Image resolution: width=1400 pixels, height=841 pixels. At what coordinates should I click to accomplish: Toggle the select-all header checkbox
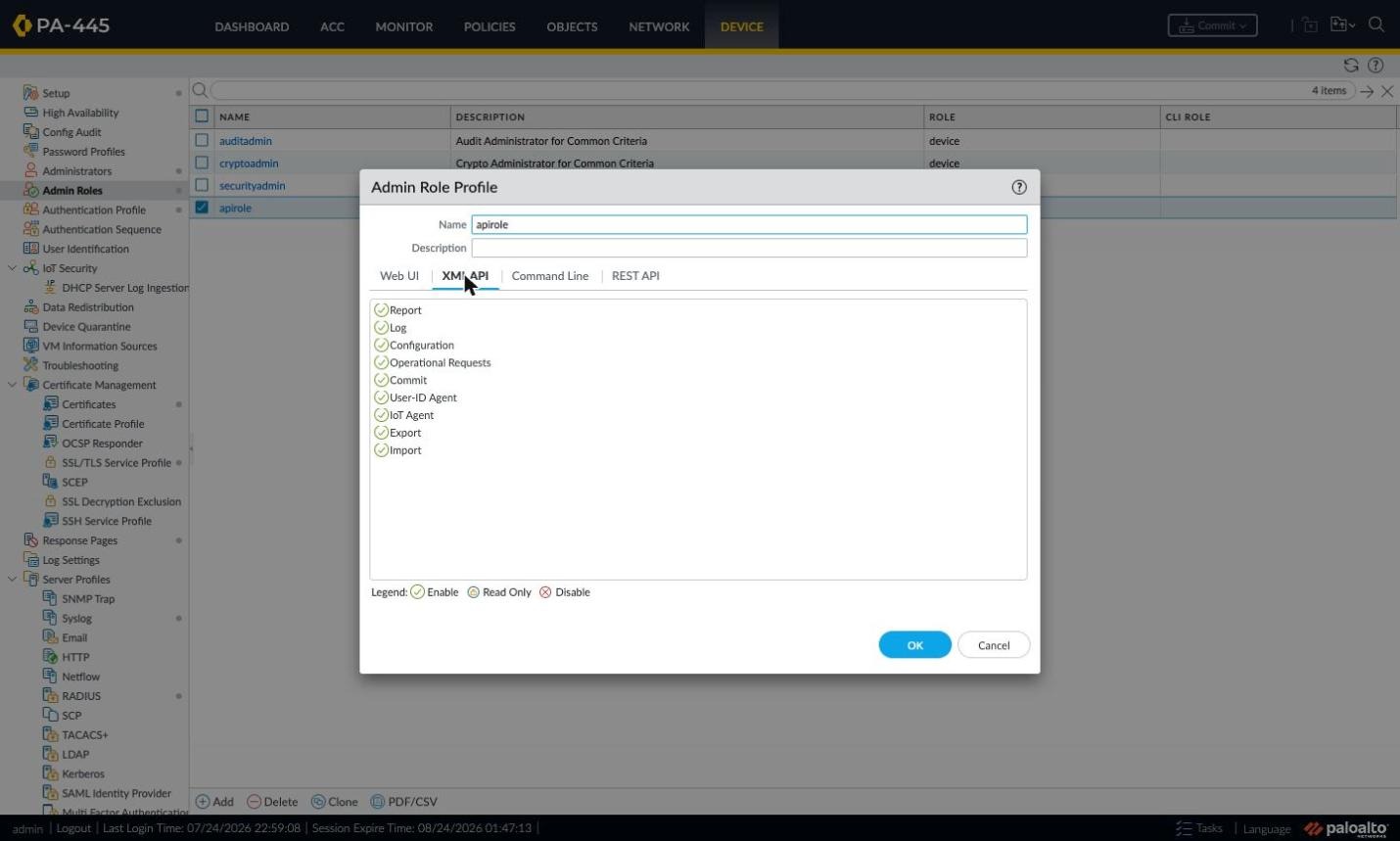(x=202, y=117)
